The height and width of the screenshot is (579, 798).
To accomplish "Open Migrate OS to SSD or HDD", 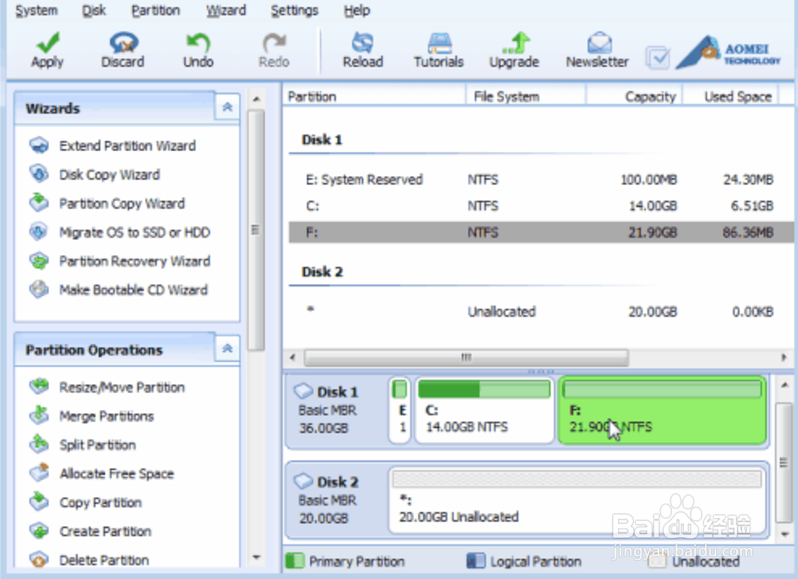I will [x=134, y=232].
